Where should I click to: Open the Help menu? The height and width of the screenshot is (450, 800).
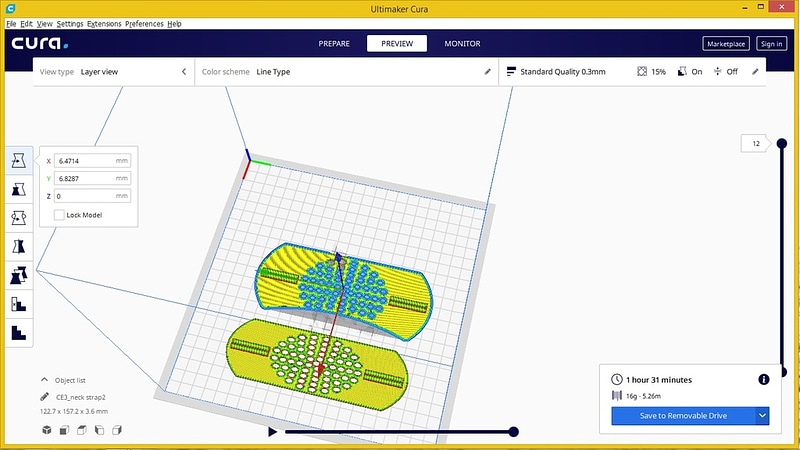174,23
